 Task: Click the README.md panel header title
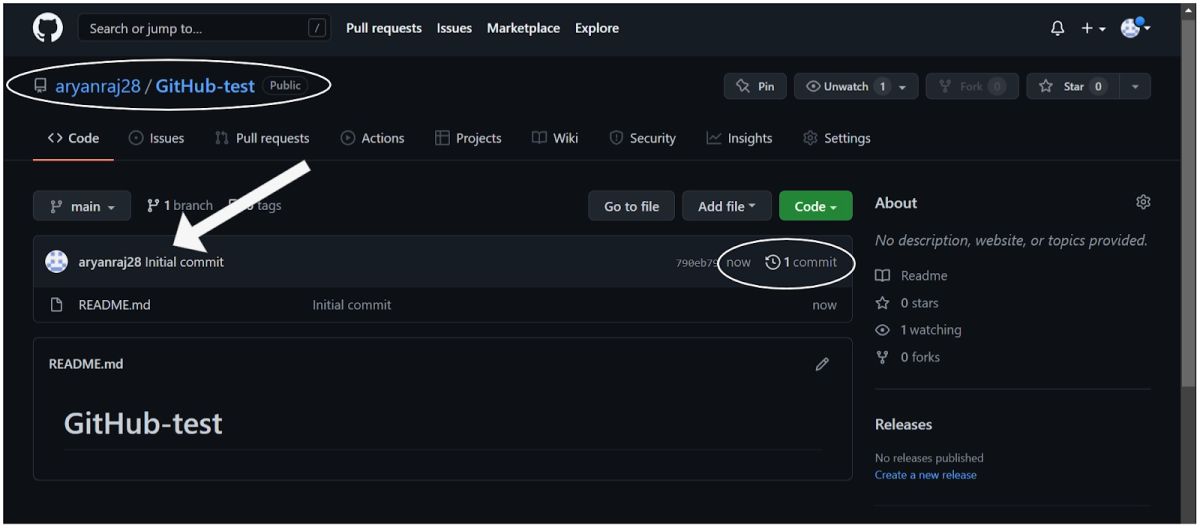(86, 364)
